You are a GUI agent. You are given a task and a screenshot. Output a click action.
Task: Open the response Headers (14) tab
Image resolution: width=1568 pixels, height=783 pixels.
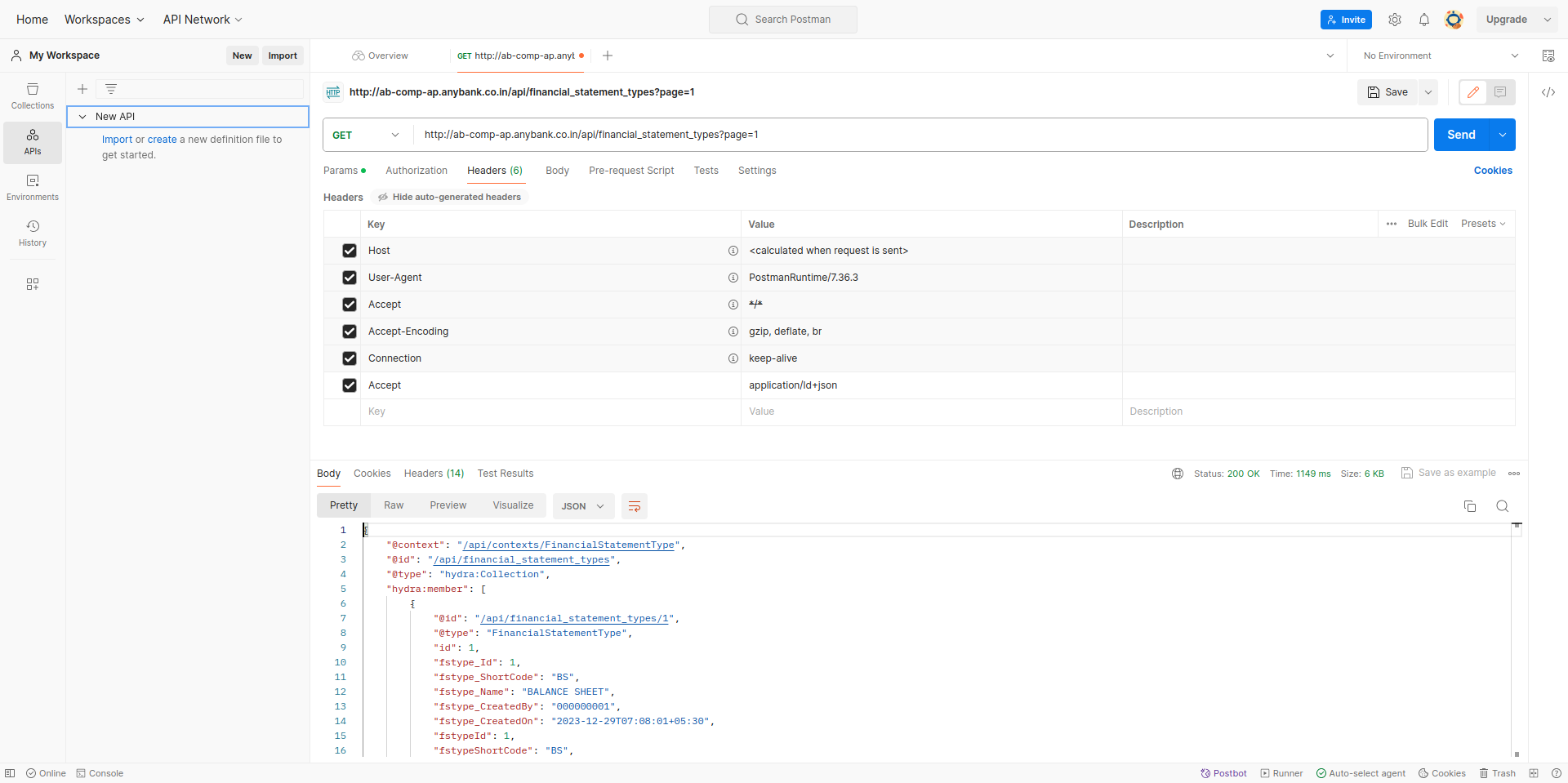point(434,474)
